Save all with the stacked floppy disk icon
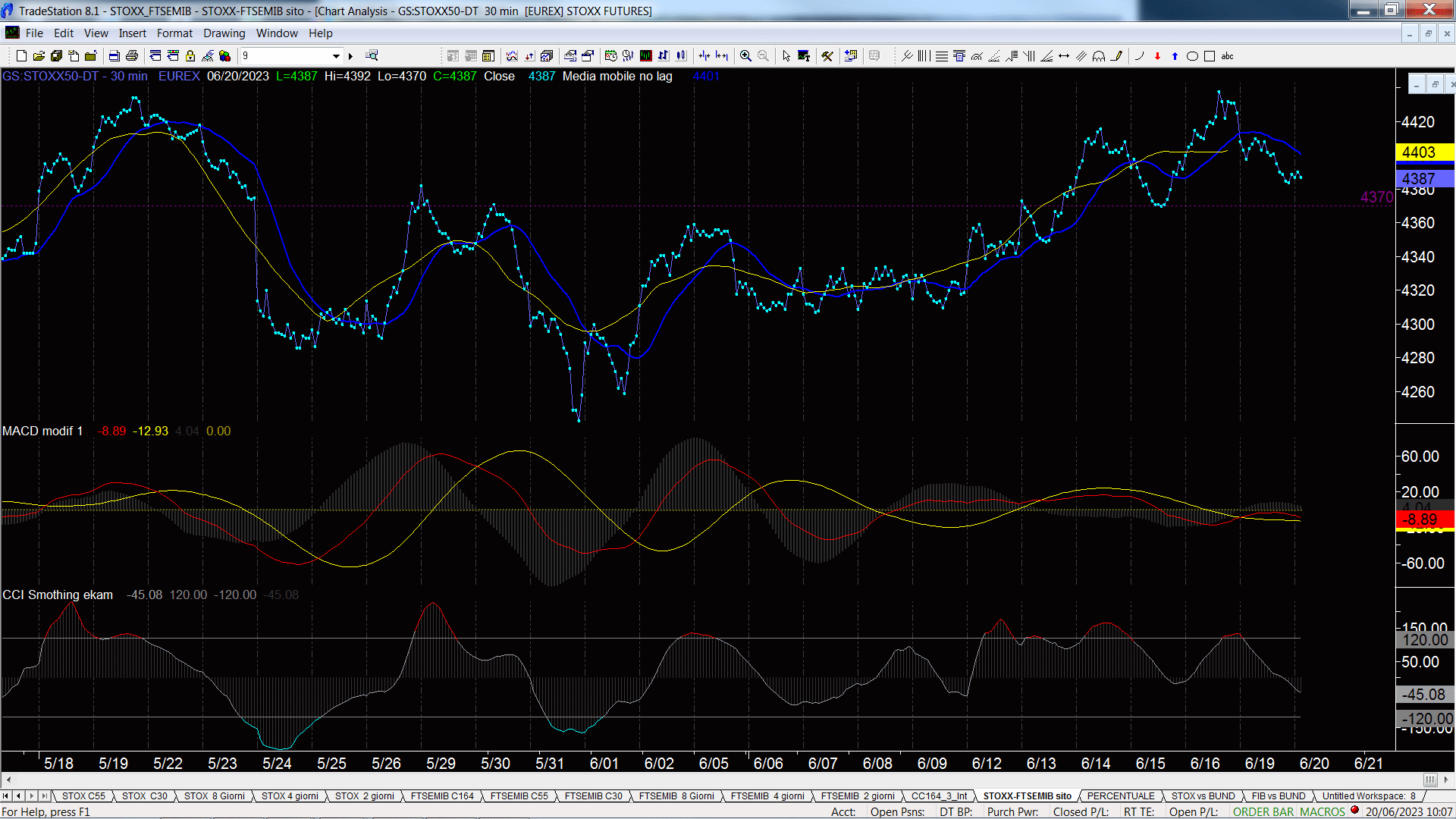This screenshot has height=819, width=1456. (56, 56)
